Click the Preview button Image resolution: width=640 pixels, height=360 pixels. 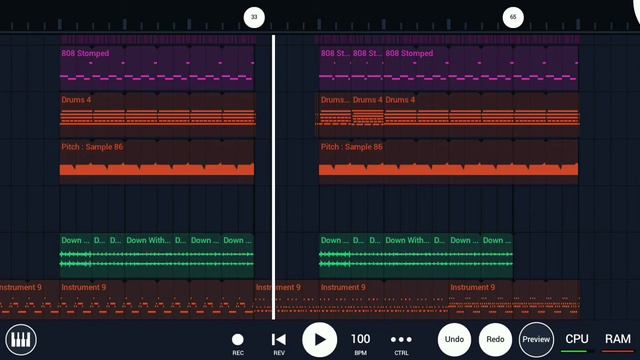point(536,340)
